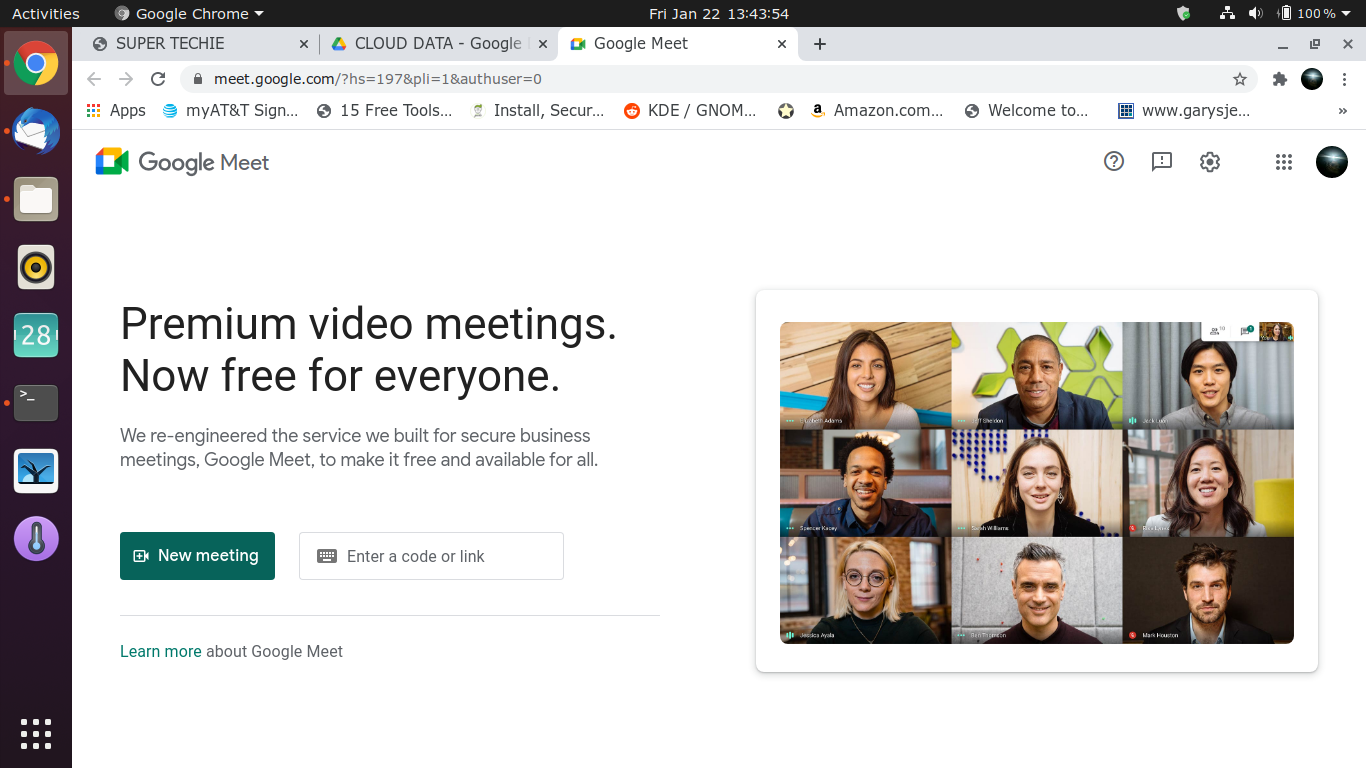Open Google account avatar on Meet page

(x=1332, y=162)
